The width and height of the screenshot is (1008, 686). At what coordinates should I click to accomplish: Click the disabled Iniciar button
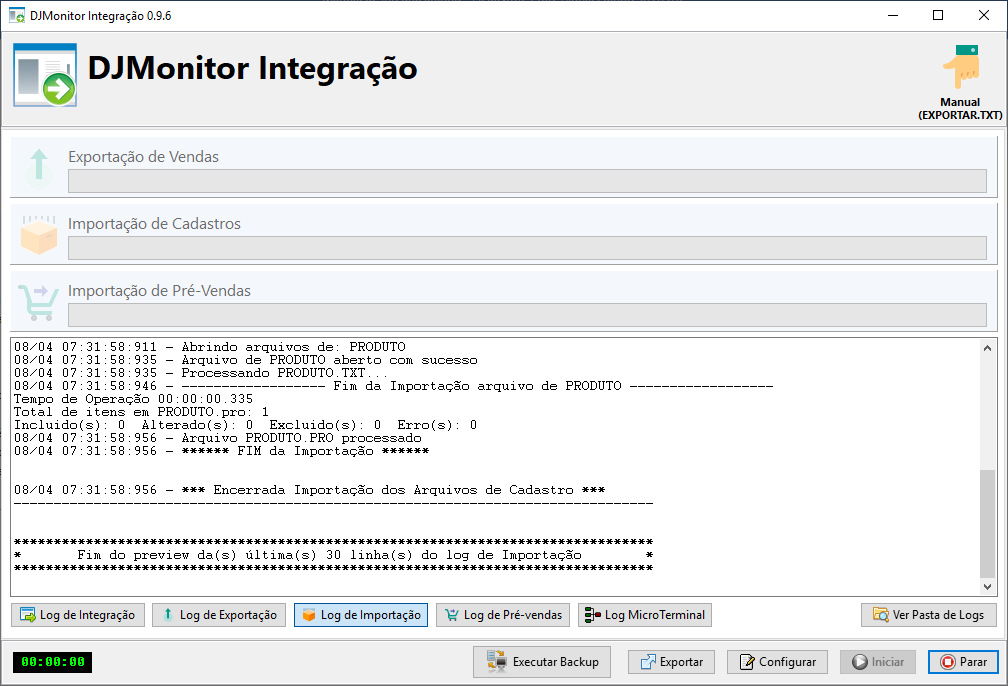click(x=878, y=662)
